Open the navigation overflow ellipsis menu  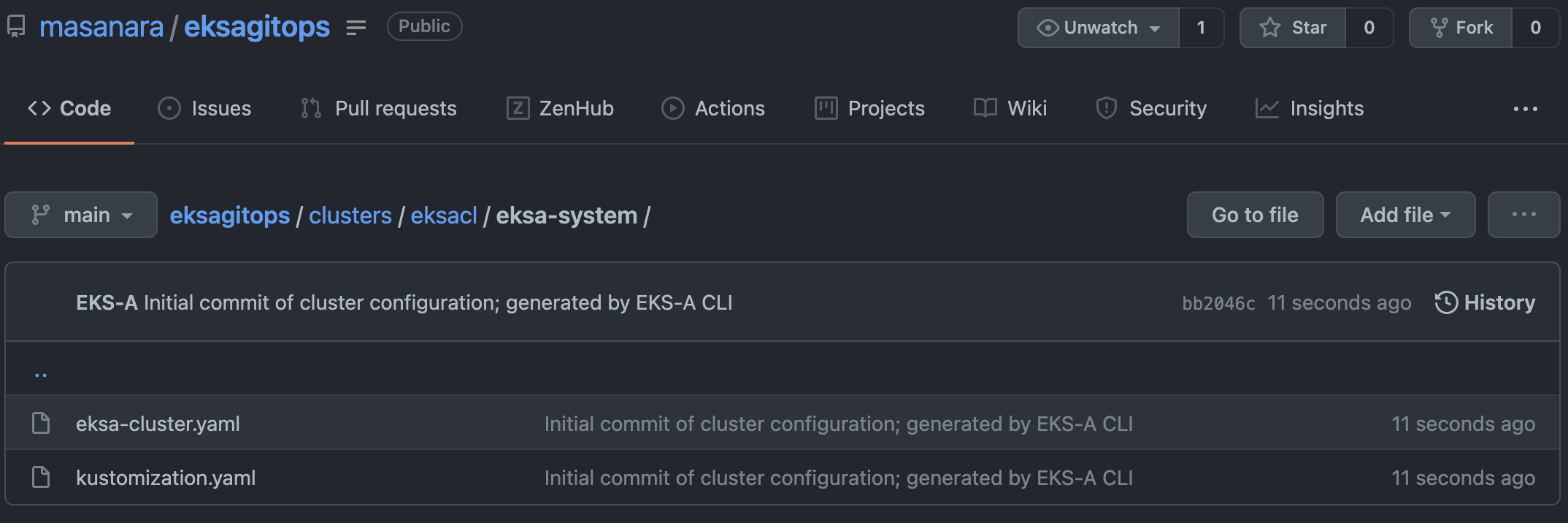click(1525, 109)
